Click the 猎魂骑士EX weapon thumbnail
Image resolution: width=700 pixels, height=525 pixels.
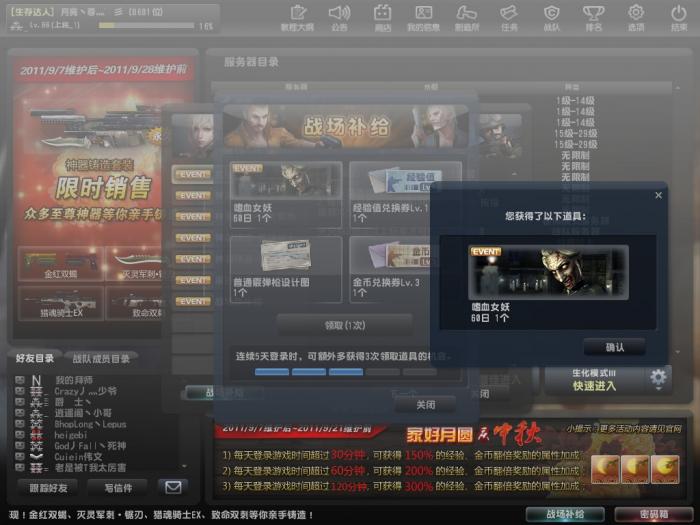pyautogui.click(x=60, y=303)
